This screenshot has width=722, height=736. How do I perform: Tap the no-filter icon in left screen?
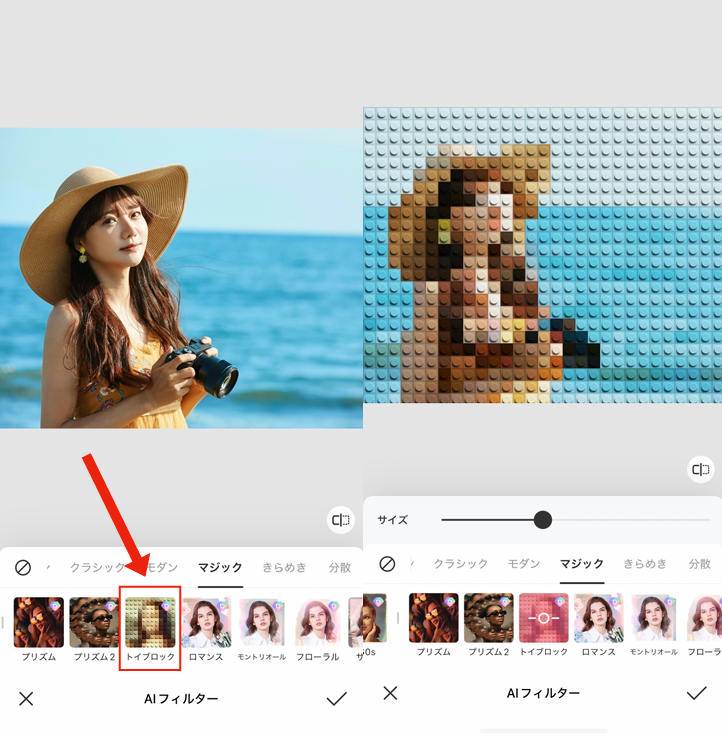(23, 567)
